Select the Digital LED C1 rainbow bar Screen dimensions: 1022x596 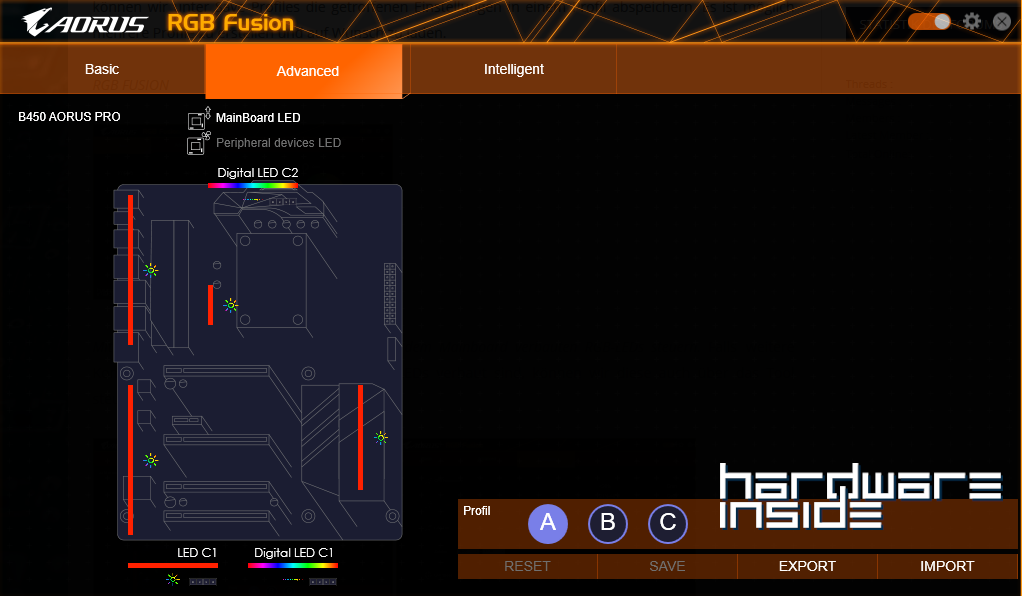click(293, 565)
